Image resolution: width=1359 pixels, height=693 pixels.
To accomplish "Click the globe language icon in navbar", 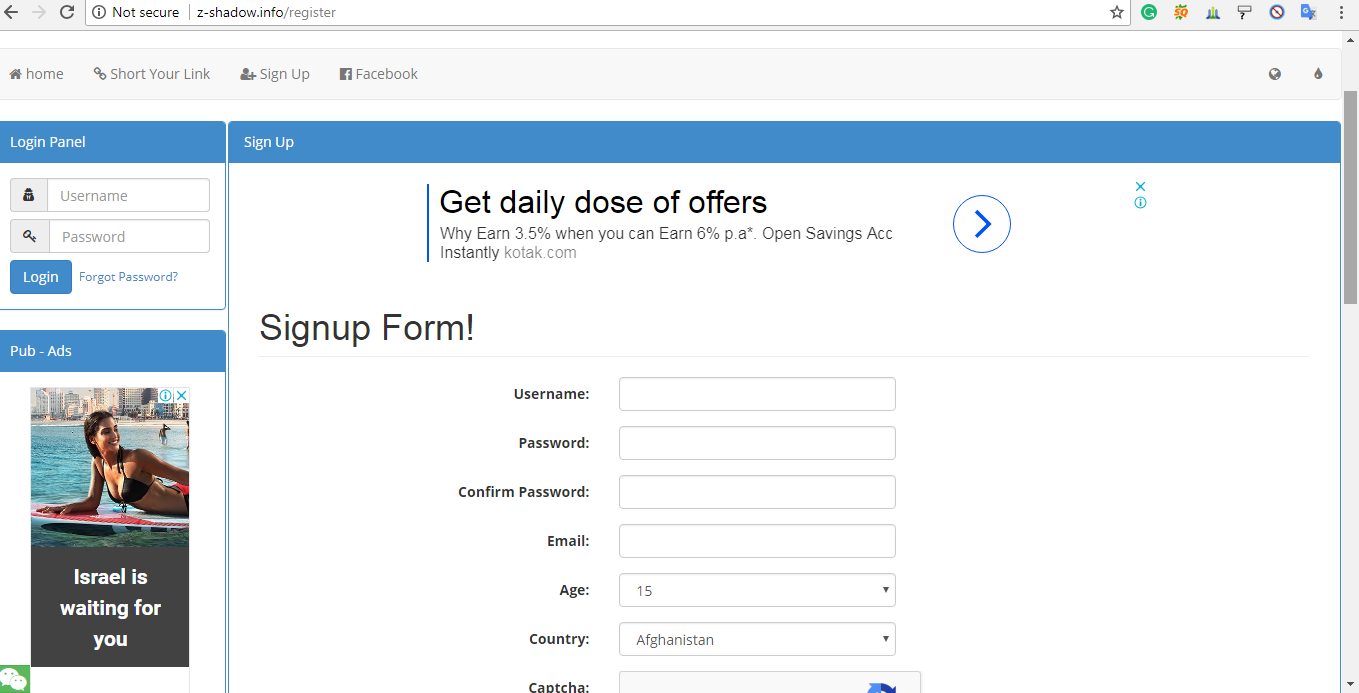I will (1275, 74).
